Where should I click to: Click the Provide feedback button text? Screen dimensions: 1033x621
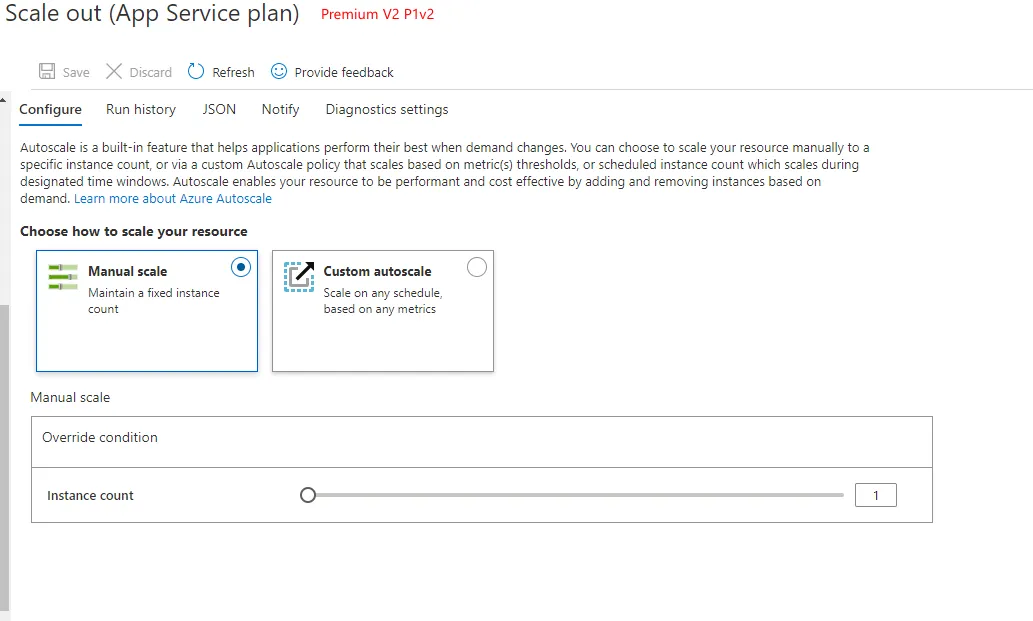344,72
